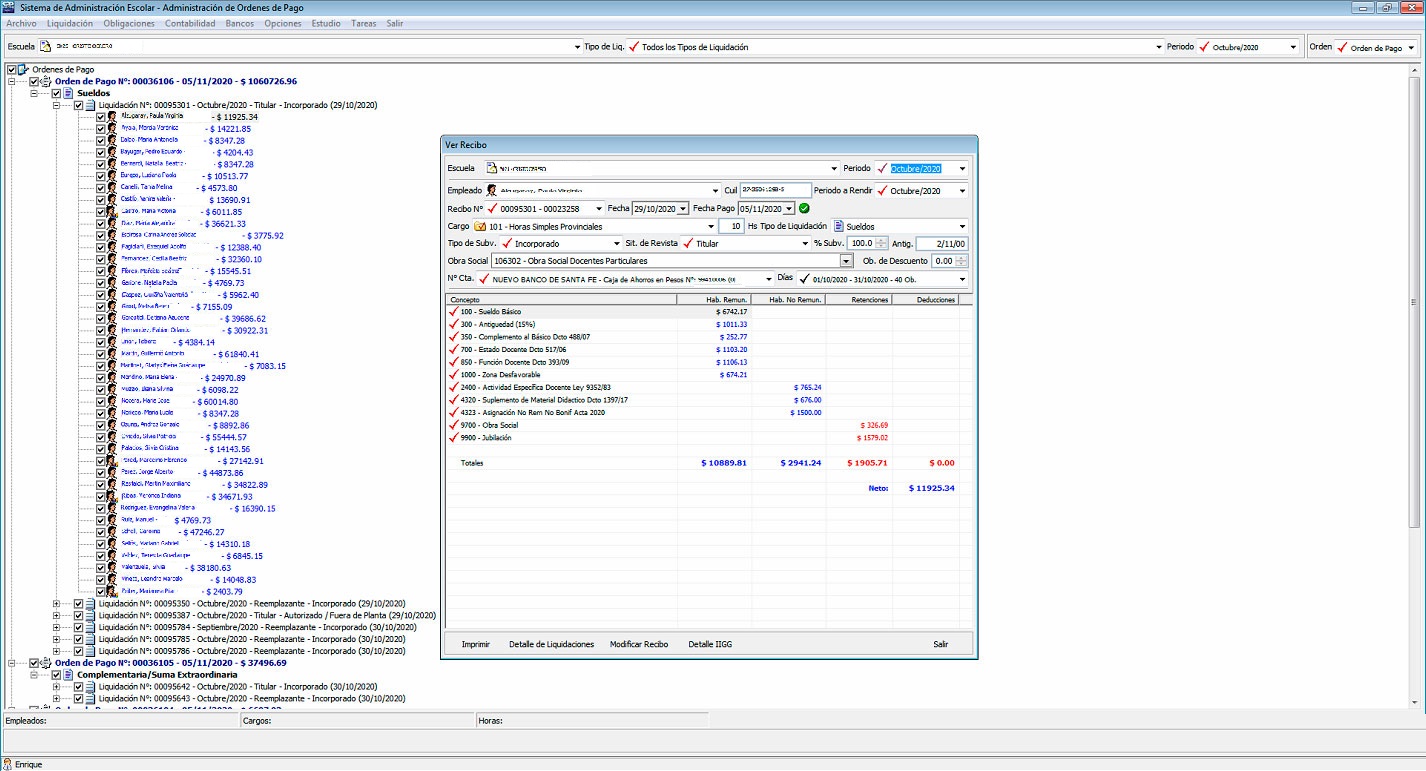The width and height of the screenshot is (1426, 771).
Task: Click the Salir button in Ver Recibo
Action: (941, 644)
